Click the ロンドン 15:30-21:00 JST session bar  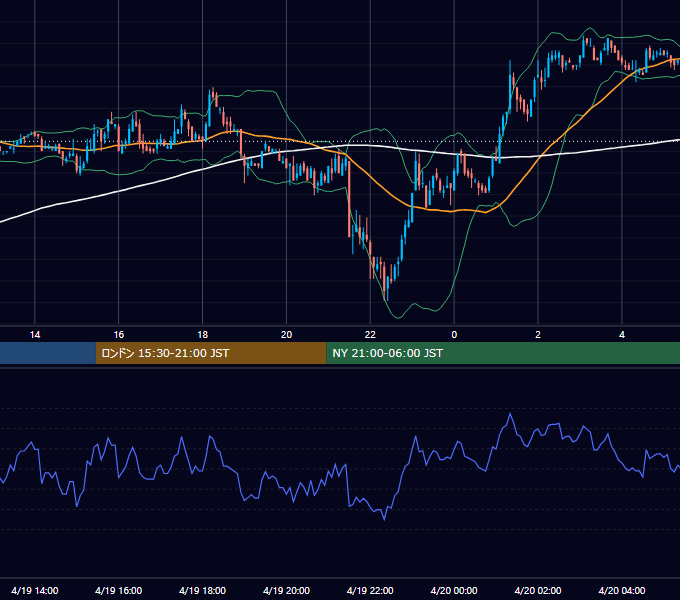[211, 353]
